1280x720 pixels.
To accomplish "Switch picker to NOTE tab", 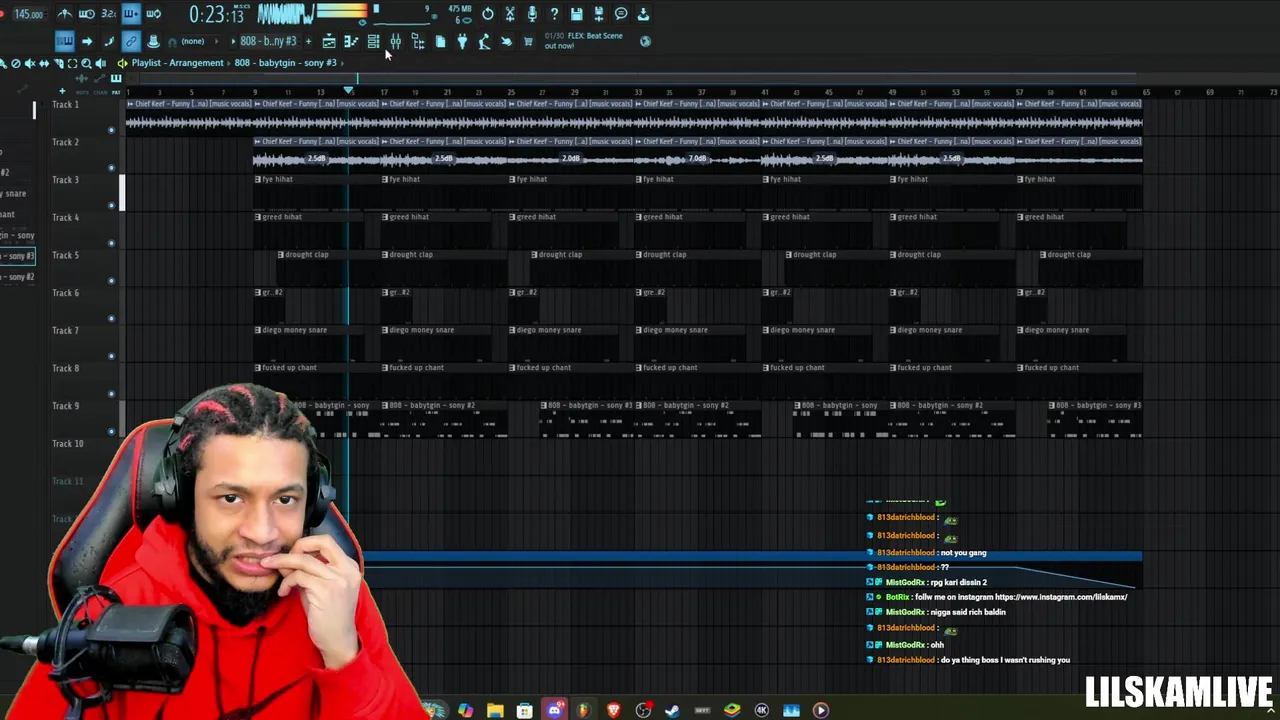I will (82, 93).
